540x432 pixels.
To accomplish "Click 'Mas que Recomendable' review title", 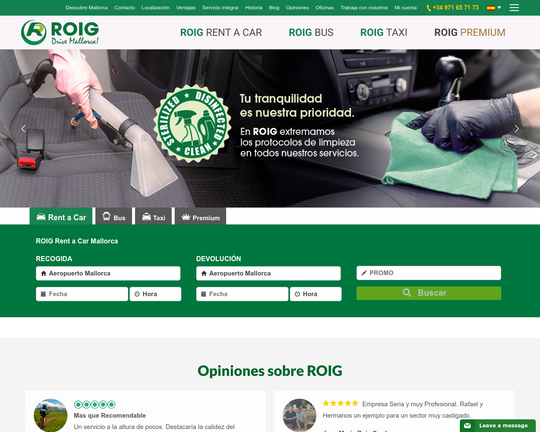I will 110,415.
